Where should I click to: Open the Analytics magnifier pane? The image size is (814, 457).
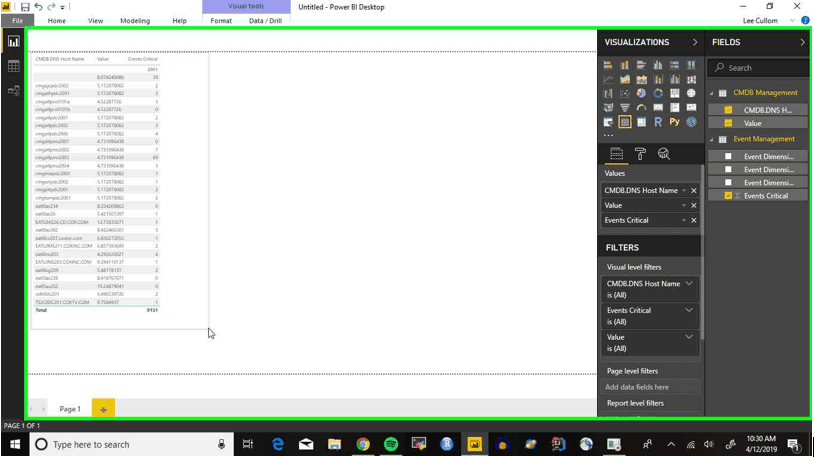click(663, 154)
